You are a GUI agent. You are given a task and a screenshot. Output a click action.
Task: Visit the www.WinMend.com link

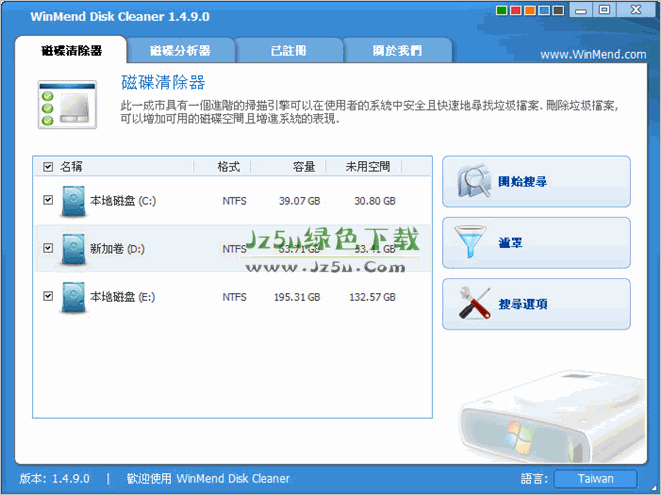click(593, 54)
